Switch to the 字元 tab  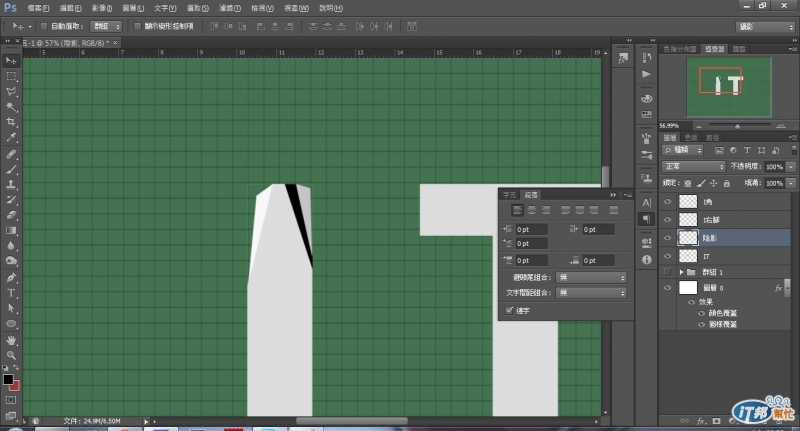(509, 194)
